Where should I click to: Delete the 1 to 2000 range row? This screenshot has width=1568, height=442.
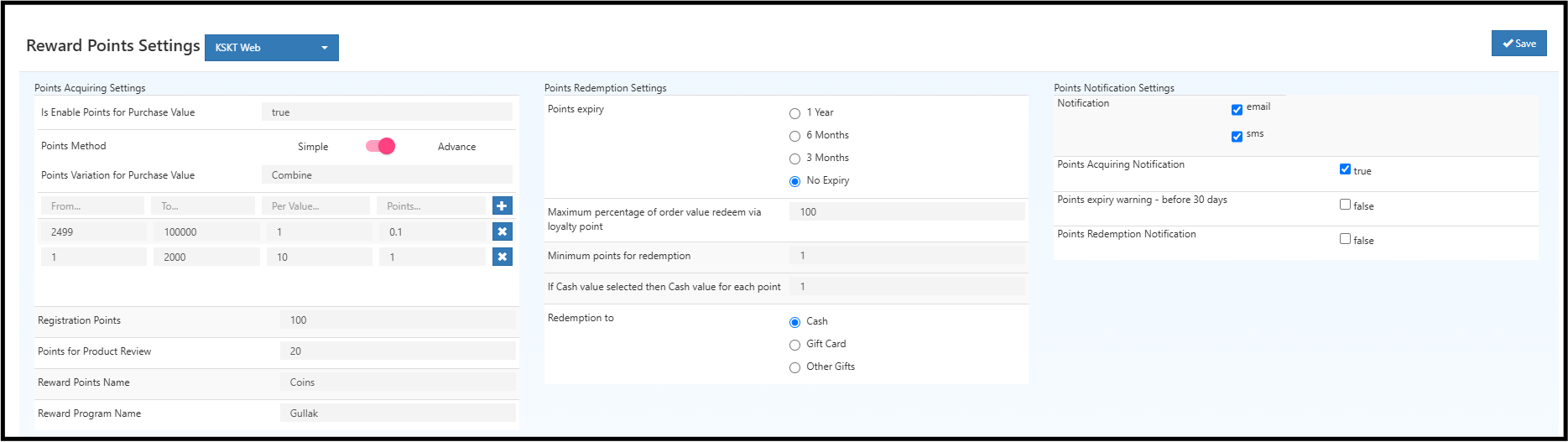click(502, 257)
